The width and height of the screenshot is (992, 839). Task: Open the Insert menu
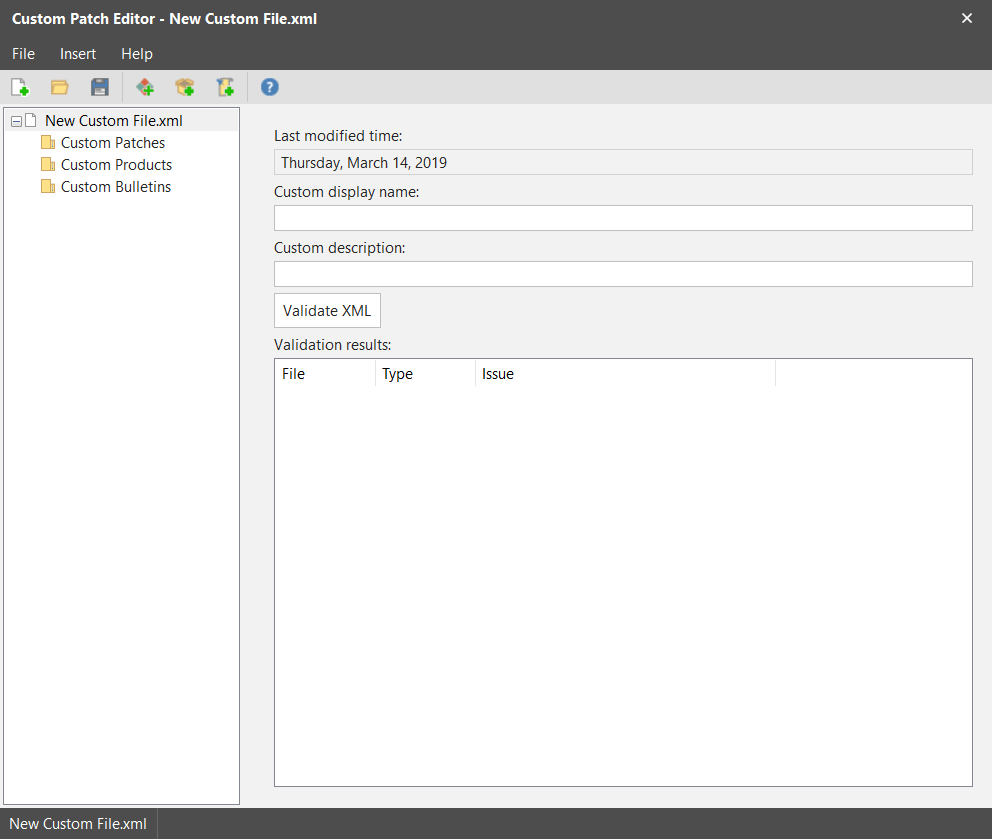(77, 54)
